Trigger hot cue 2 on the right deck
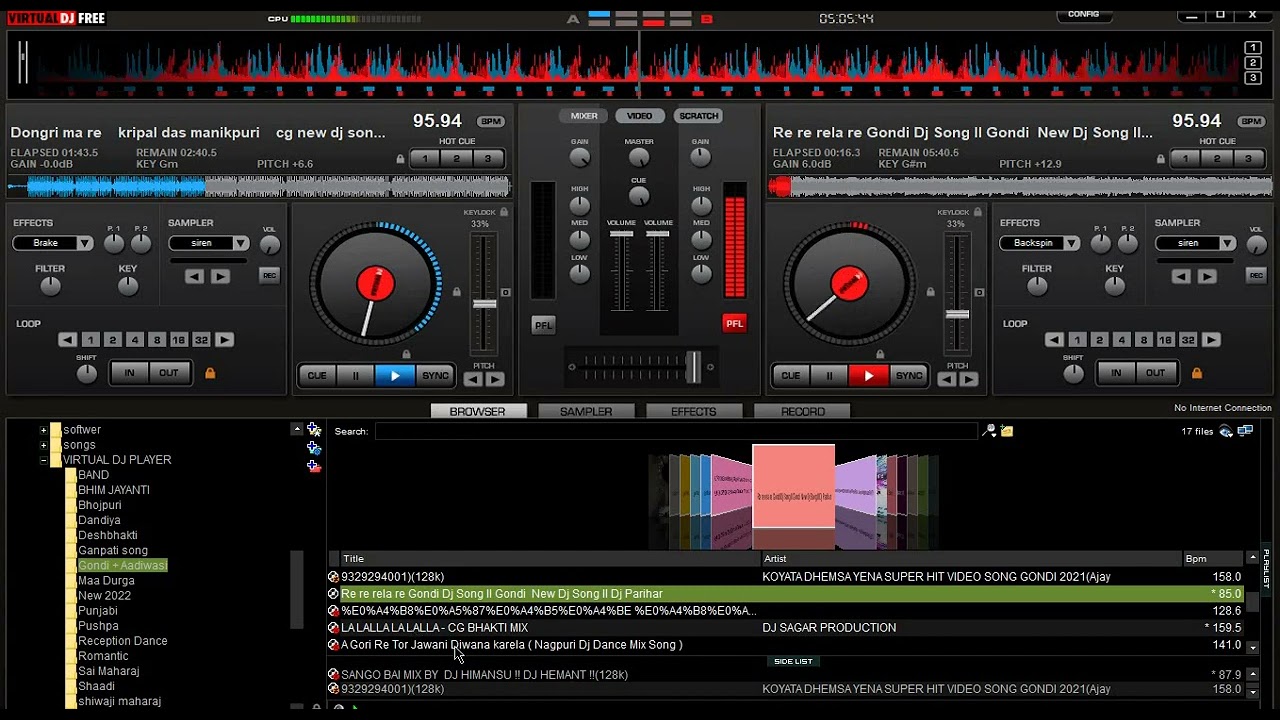Screen dimensions: 1280x720 coord(1216,159)
